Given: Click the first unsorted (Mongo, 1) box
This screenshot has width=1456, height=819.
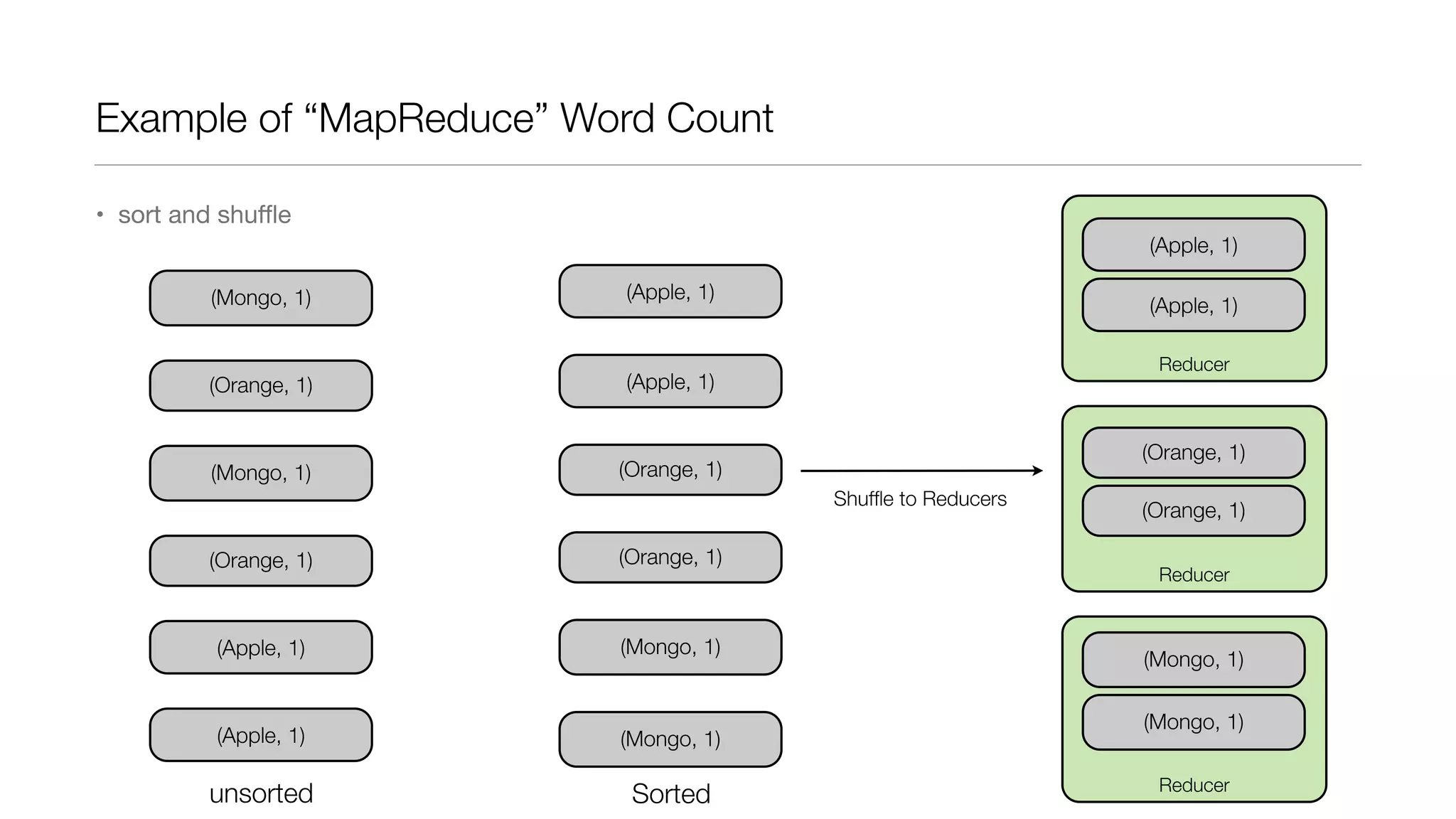Looking at the screenshot, I should click(261, 298).
